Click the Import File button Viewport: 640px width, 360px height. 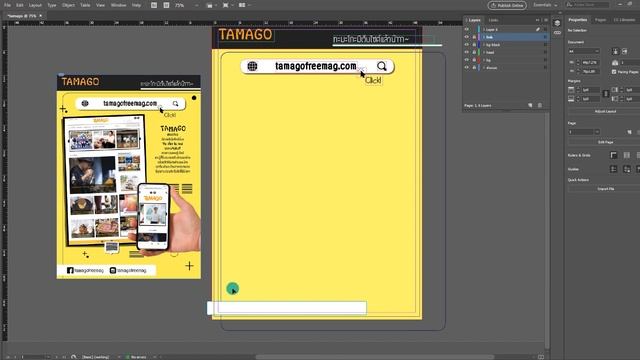605,189
